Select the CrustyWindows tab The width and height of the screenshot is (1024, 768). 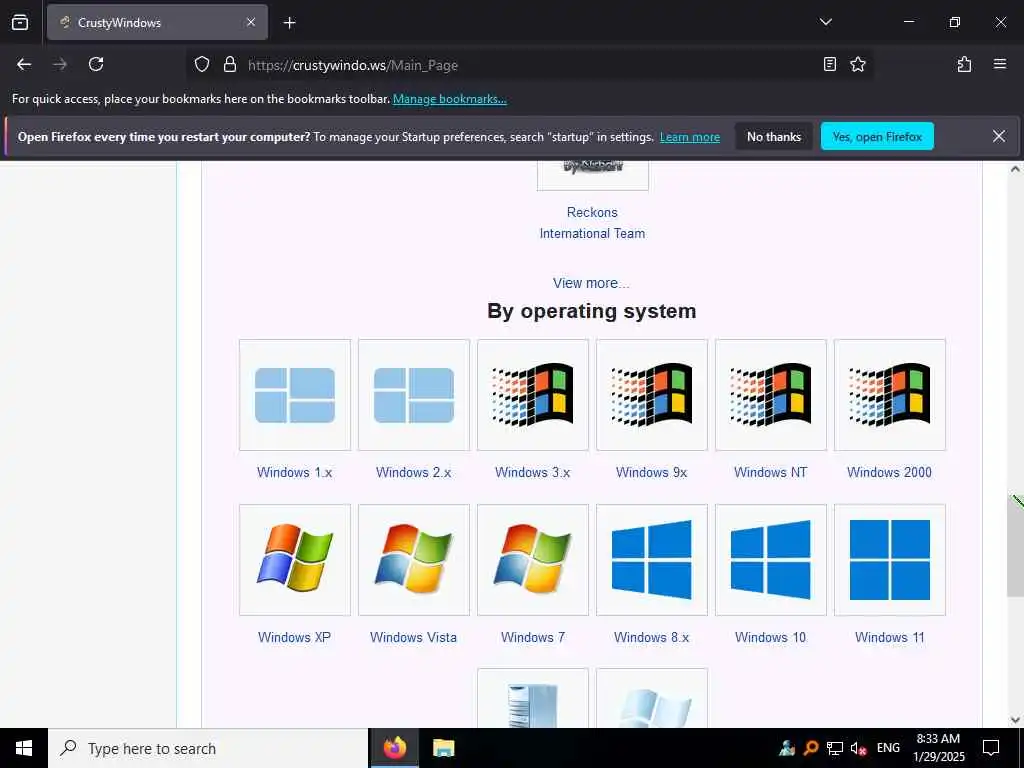[157, 22]
